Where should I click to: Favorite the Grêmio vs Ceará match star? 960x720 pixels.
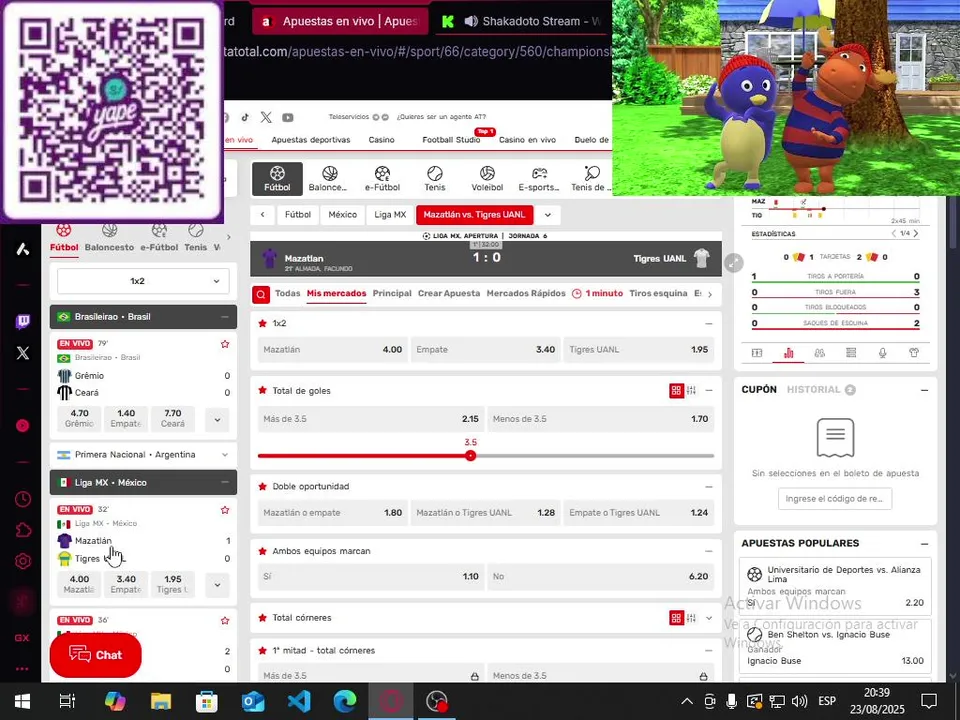(x=225, y=344)
